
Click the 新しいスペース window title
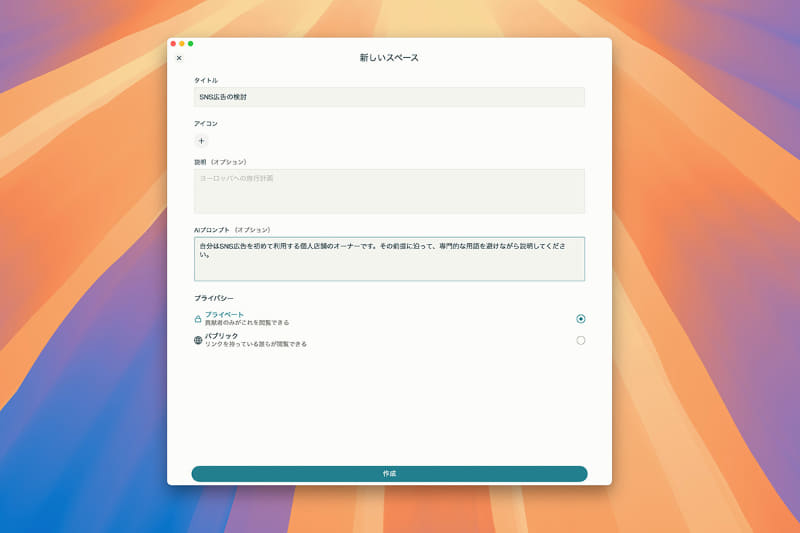pyautogui.click(x=389, y=58)
